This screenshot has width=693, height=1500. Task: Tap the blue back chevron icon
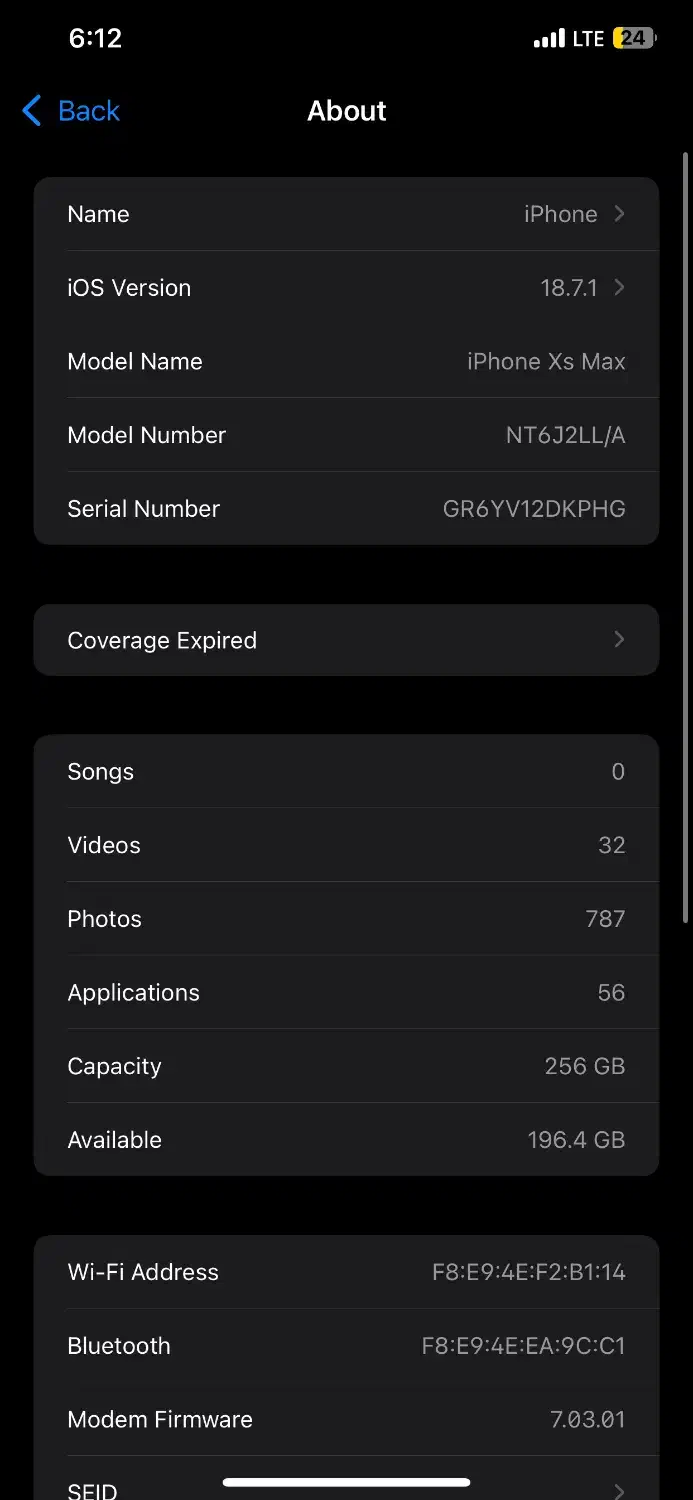coord(32,111)
